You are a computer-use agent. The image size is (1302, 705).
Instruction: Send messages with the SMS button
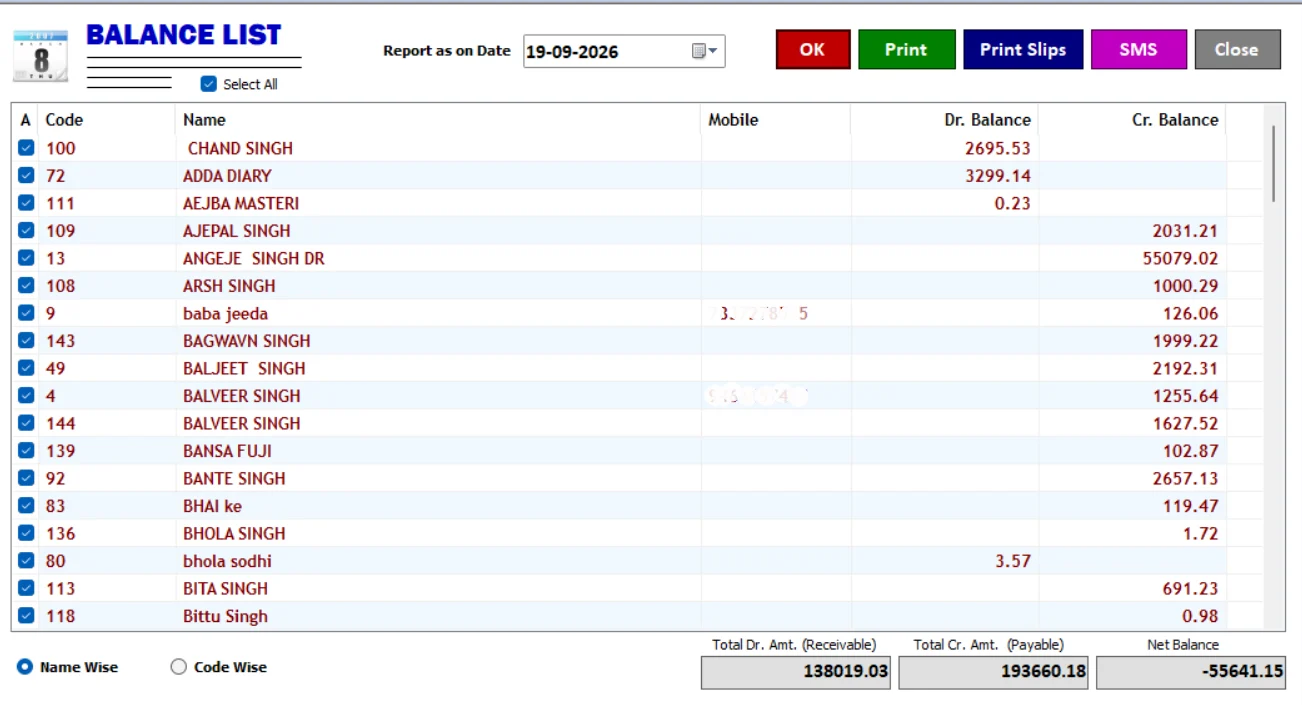click(x=1138, y=49)
